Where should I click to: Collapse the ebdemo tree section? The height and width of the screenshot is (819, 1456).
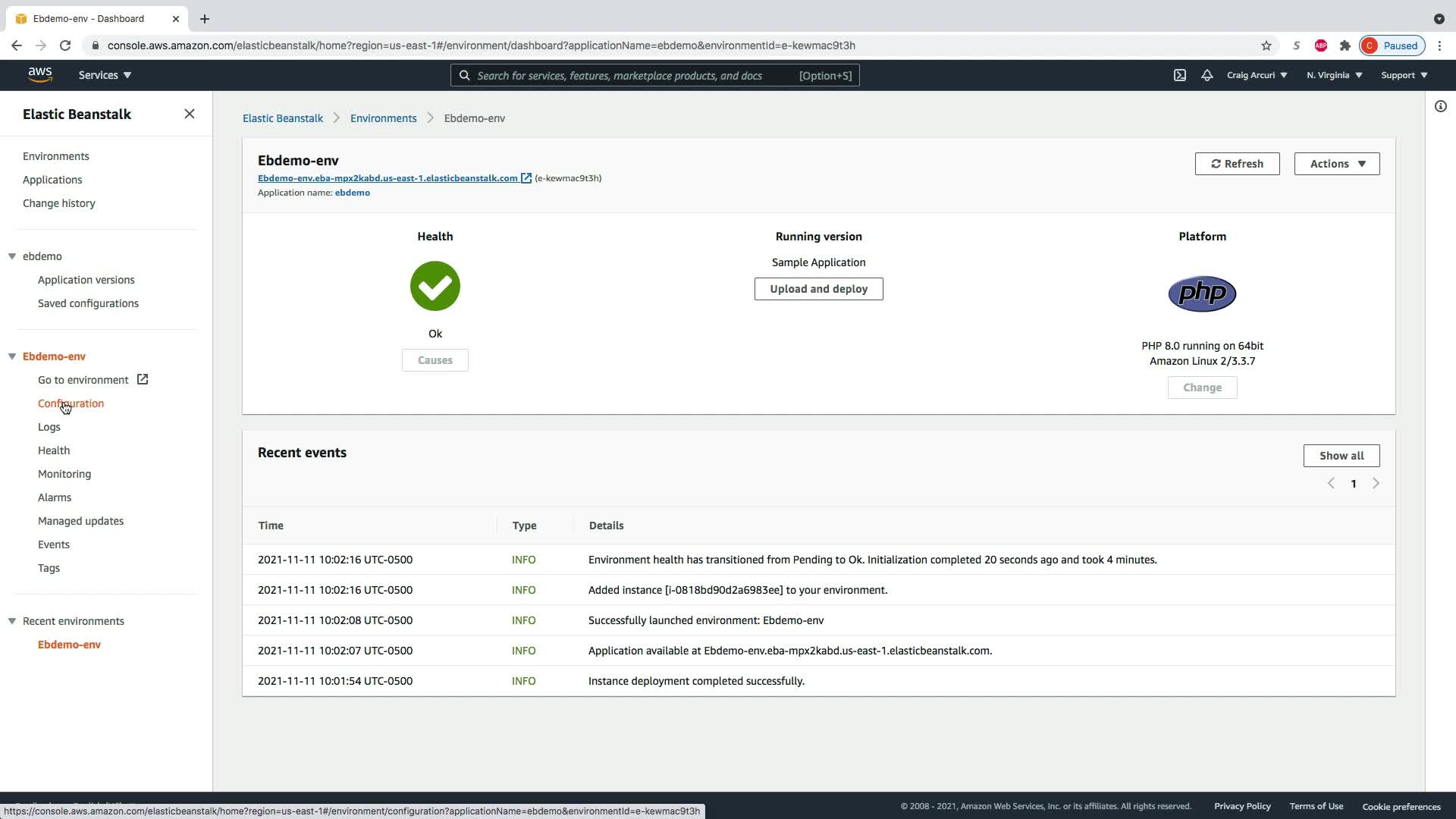[12, 256]
